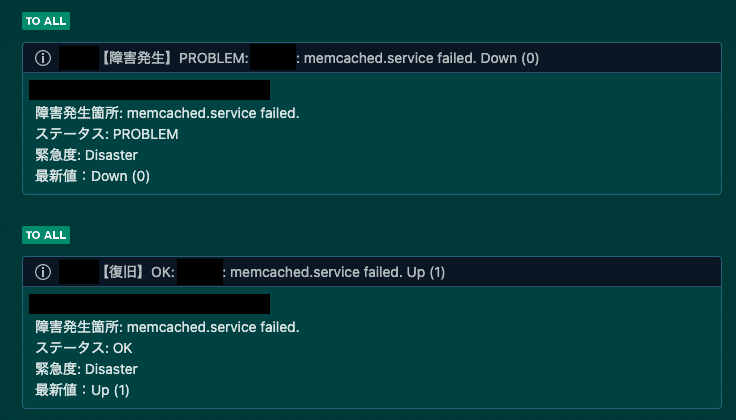
Task: Click the first TO ALL badge
Action: [x=46, y=21]
